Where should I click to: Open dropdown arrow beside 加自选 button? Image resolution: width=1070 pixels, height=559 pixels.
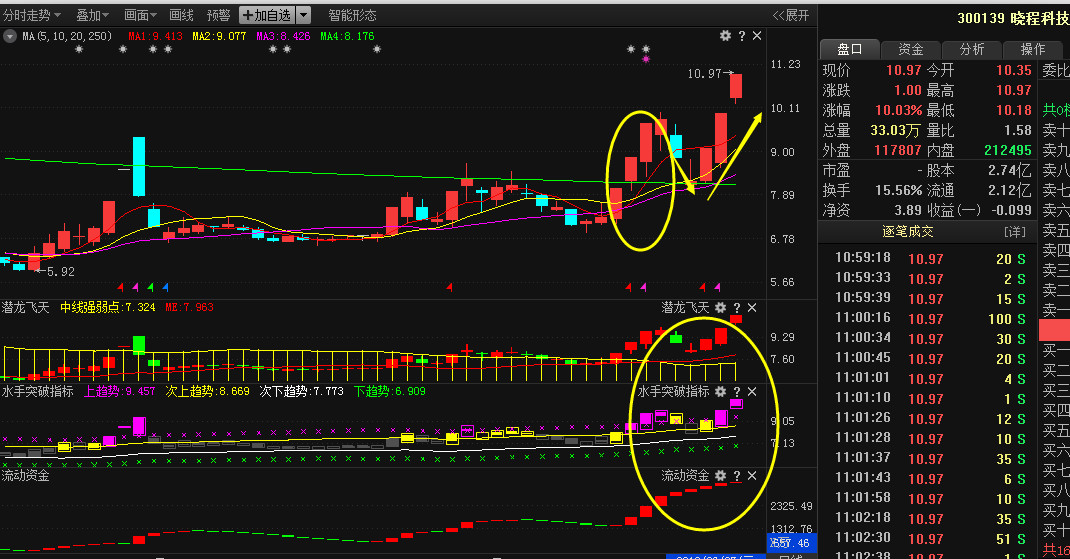[x=304, y=15]
